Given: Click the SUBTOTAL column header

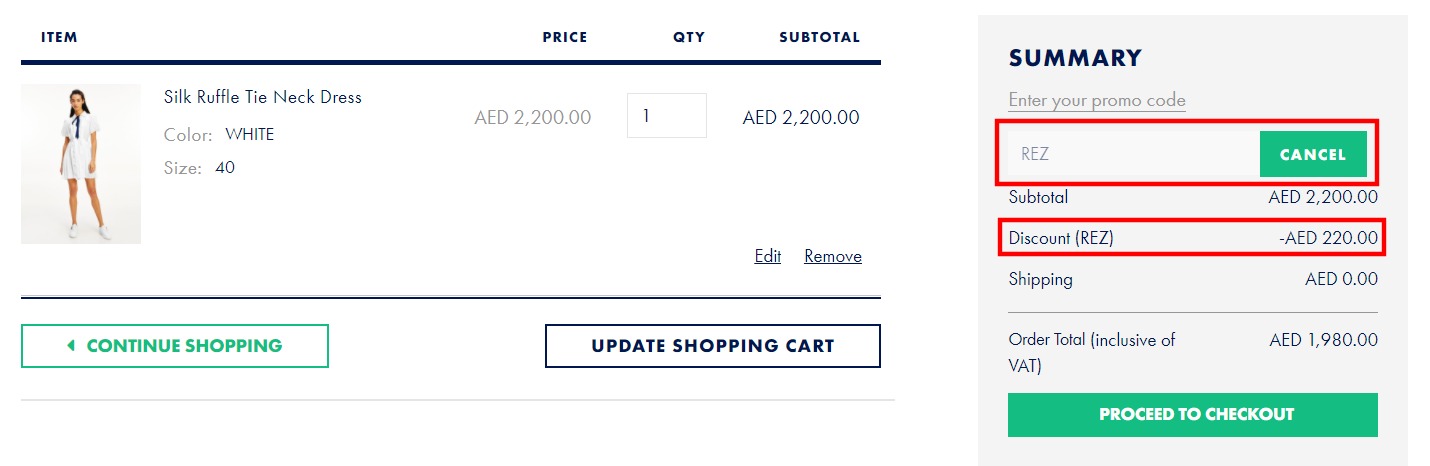Looking at the screenshot, I should tap(819, 37).
